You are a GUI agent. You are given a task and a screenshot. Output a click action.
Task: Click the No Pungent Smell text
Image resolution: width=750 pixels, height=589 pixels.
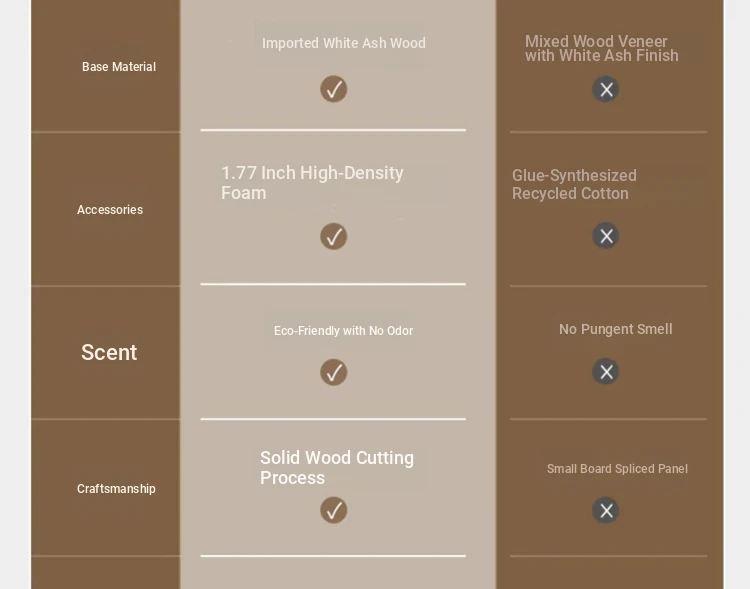click(616, 329)
